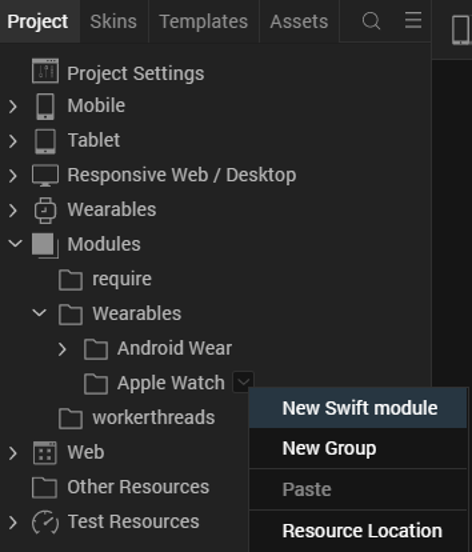472x552 pixels.
Task: Expand the Mobile tree node
Action: pos(13,106)
